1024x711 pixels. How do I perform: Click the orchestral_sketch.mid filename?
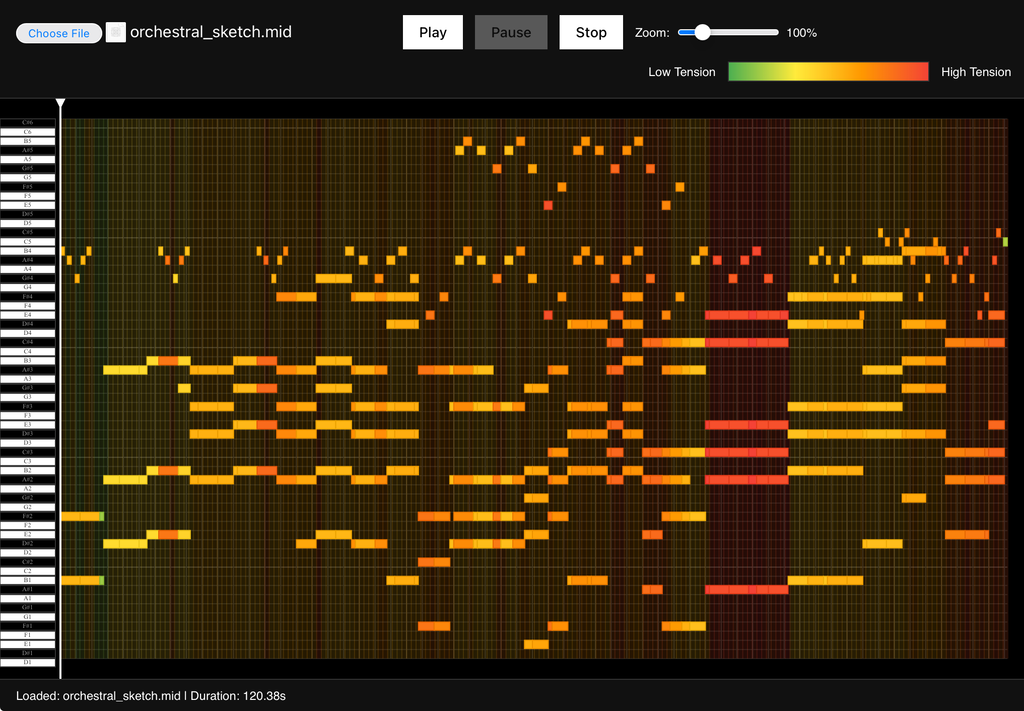pos(210,32)
